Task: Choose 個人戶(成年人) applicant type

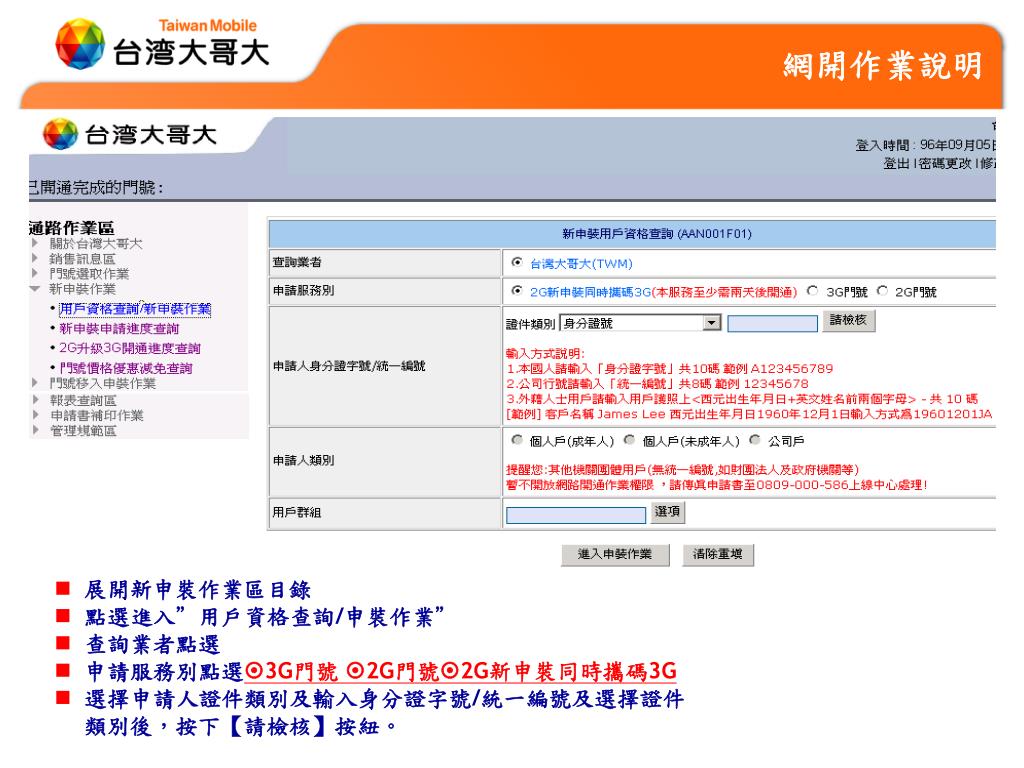Action: tap(517, 440)
